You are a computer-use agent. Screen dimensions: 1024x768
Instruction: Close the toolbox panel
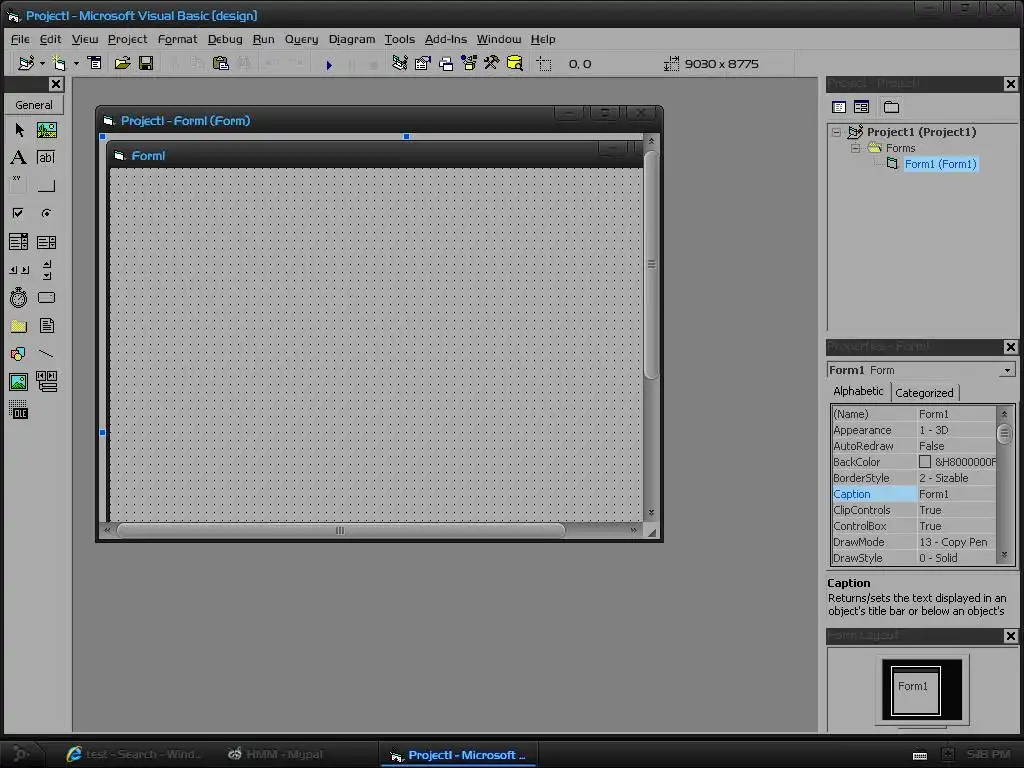(x=56, y=84)
